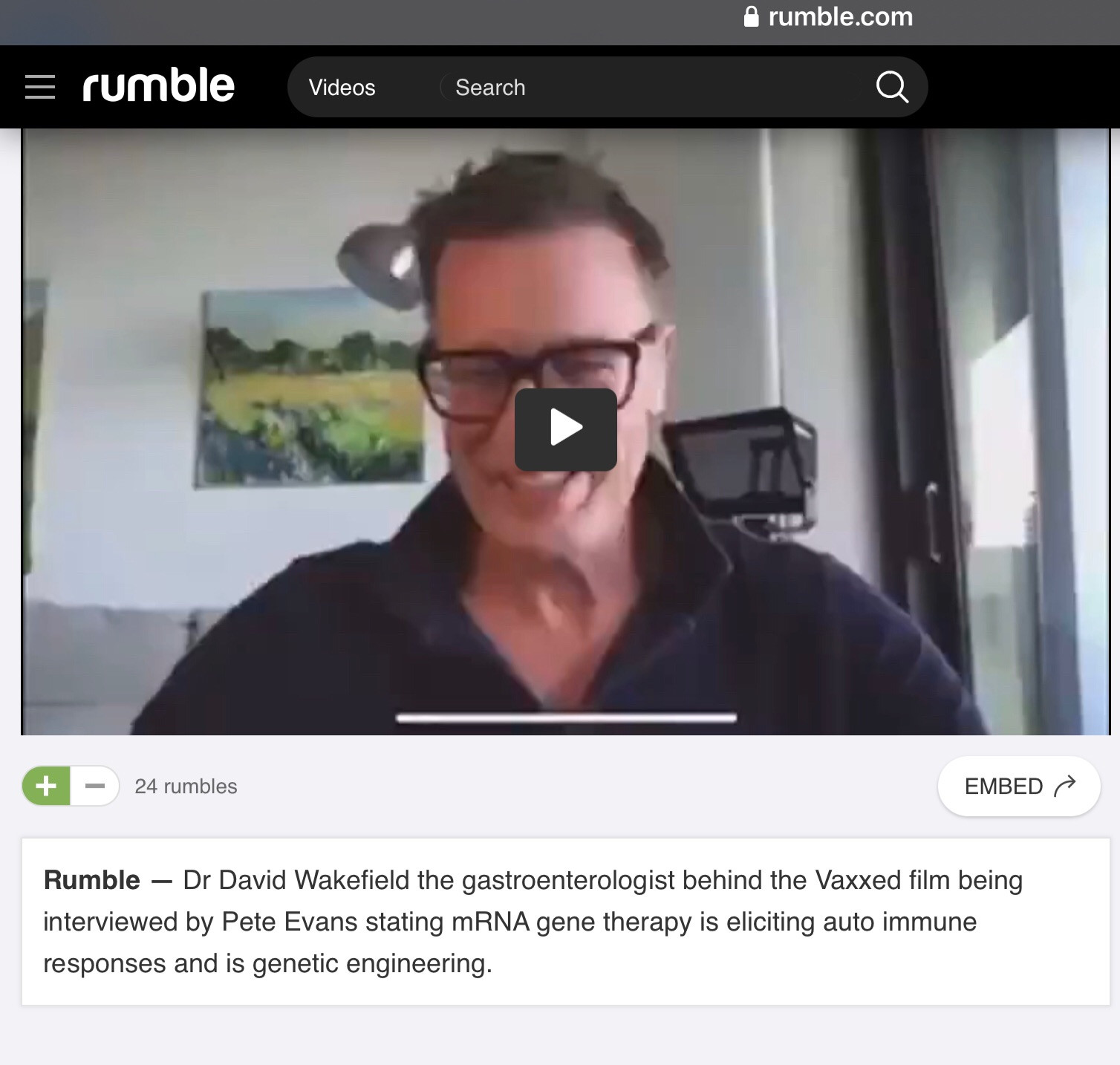The width and height of the screenshot is (1120, 1065).
Task: Upvote with the green plus rumble button
Action: 46,786
